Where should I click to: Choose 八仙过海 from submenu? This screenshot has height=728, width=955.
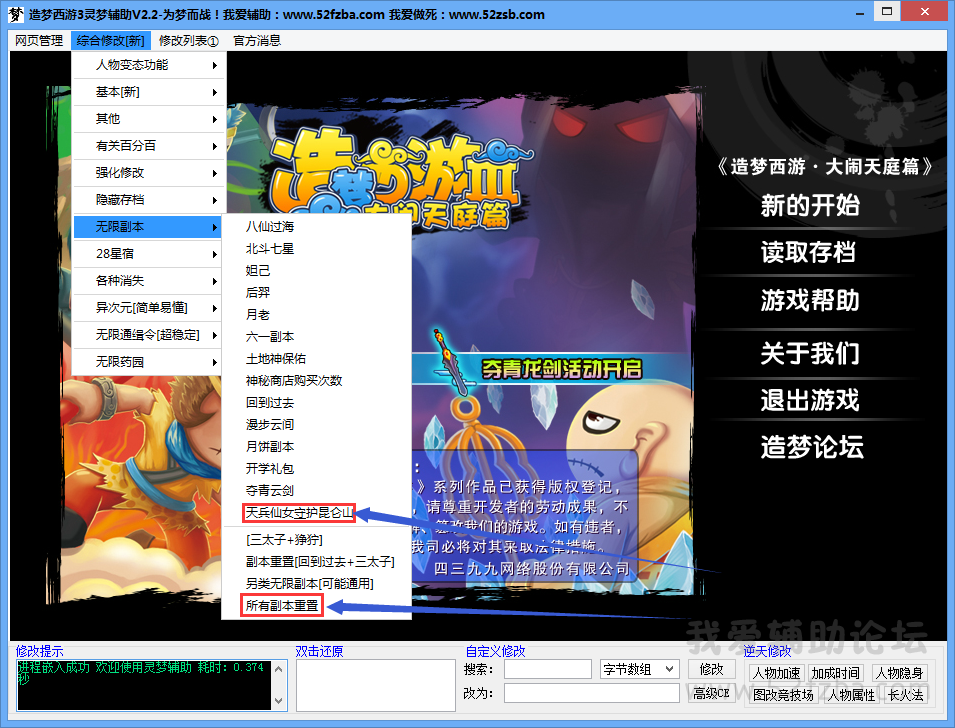pos(317,227)
